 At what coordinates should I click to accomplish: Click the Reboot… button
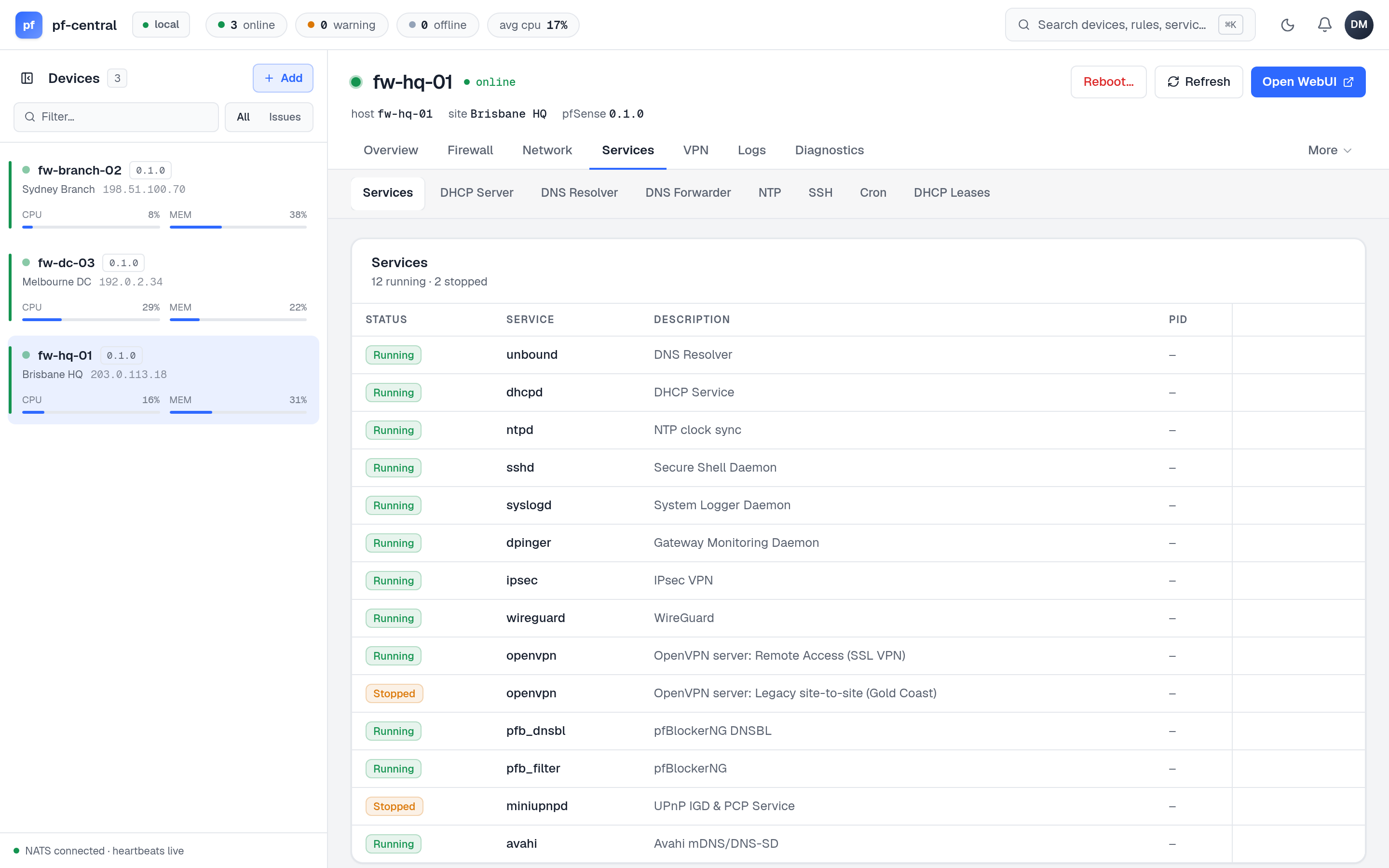coord(1108,81)
